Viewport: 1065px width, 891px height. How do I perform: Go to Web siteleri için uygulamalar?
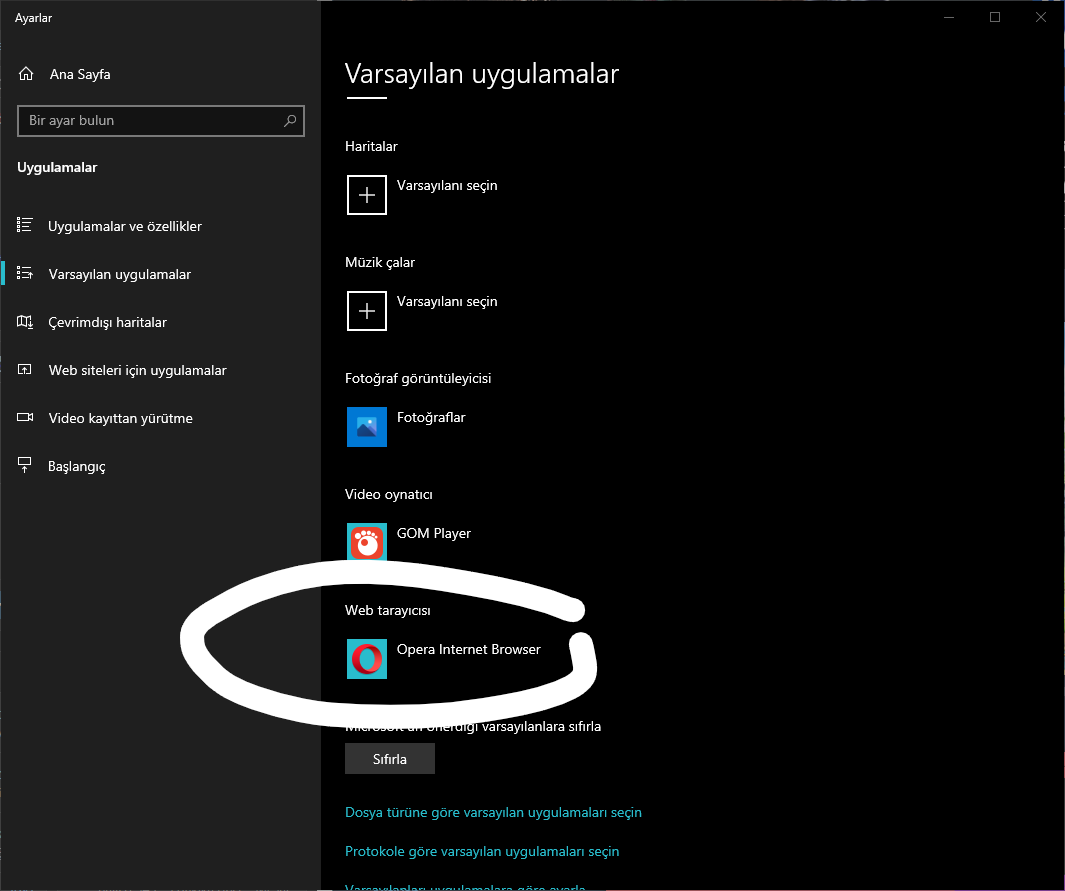(137, 370)
